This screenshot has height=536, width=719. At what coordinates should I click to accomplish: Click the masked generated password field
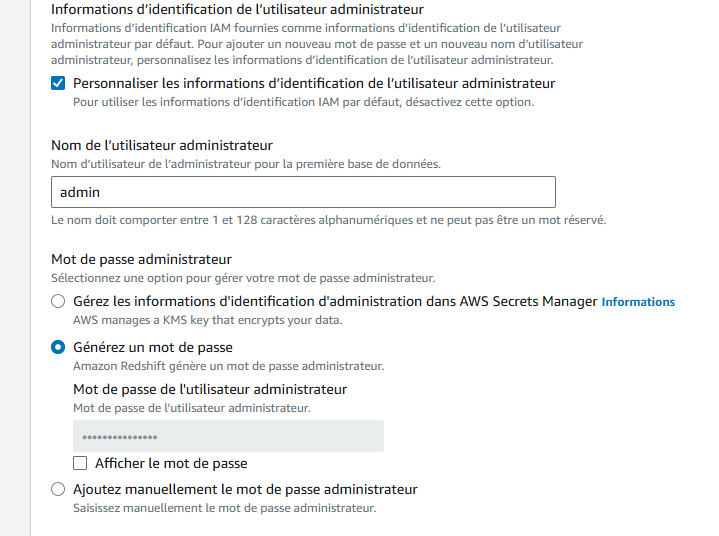tap(228, 436)
